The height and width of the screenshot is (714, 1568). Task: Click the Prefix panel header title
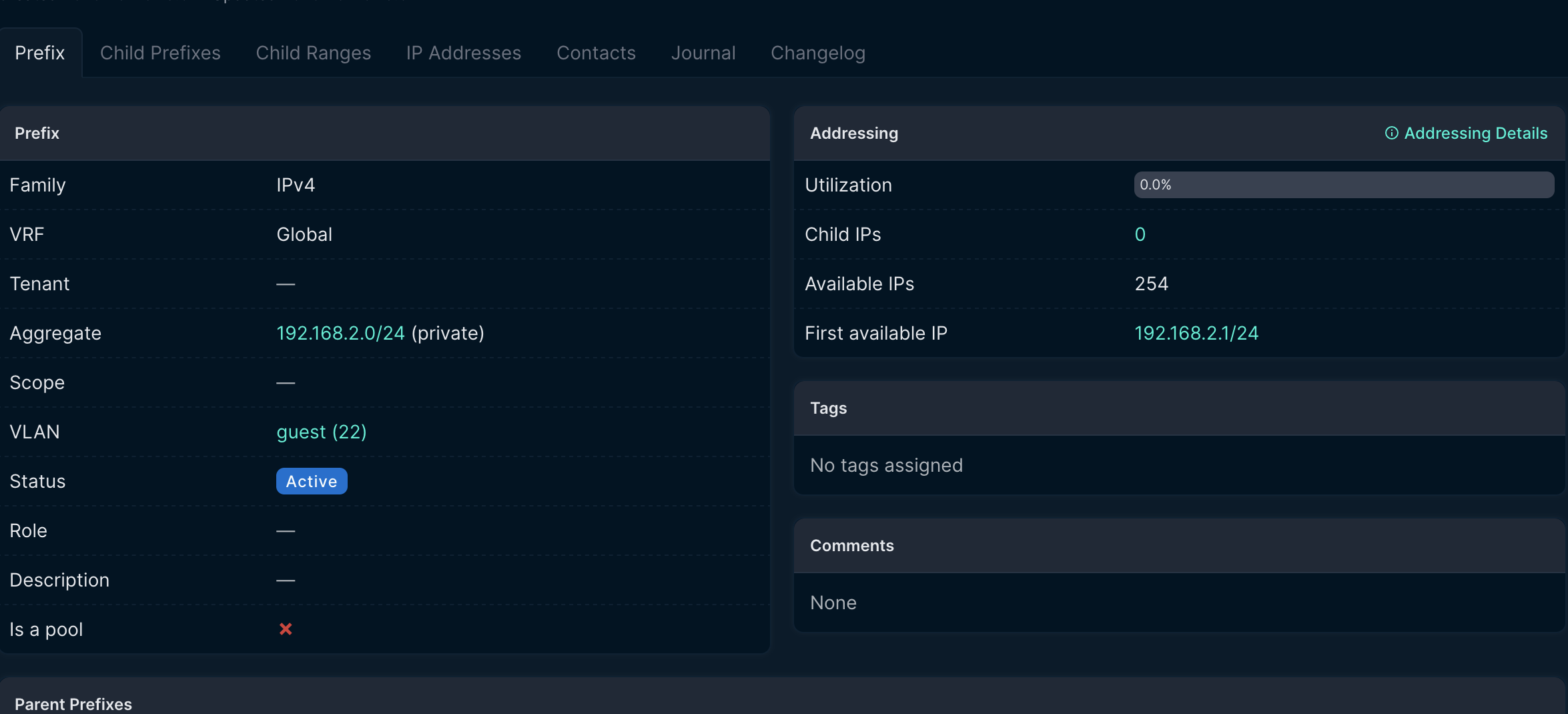pyautogui.click(x=37, y=133)
